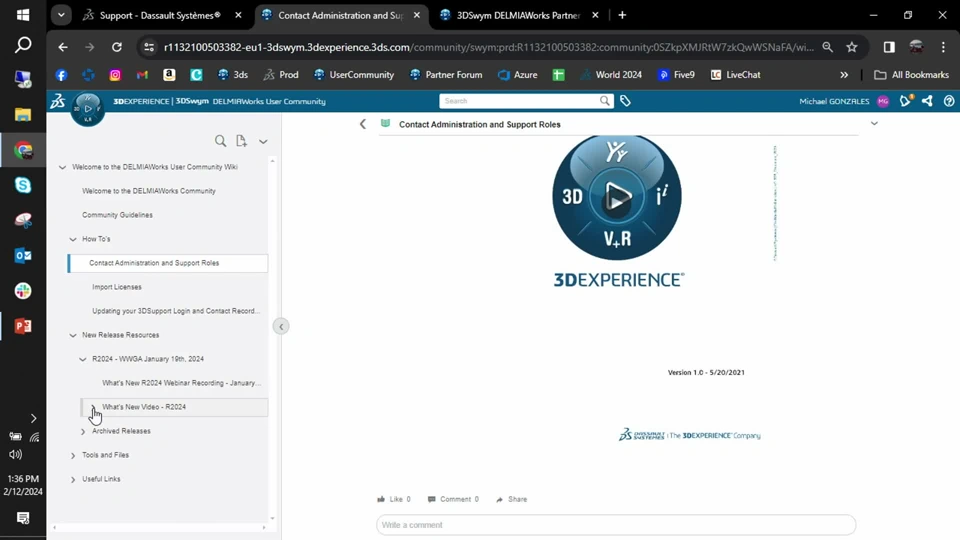The height and width of the screenshot is (540, 960).
Task: Click the browser zoom magnifier icon
Action: click(x=827, y=47)
